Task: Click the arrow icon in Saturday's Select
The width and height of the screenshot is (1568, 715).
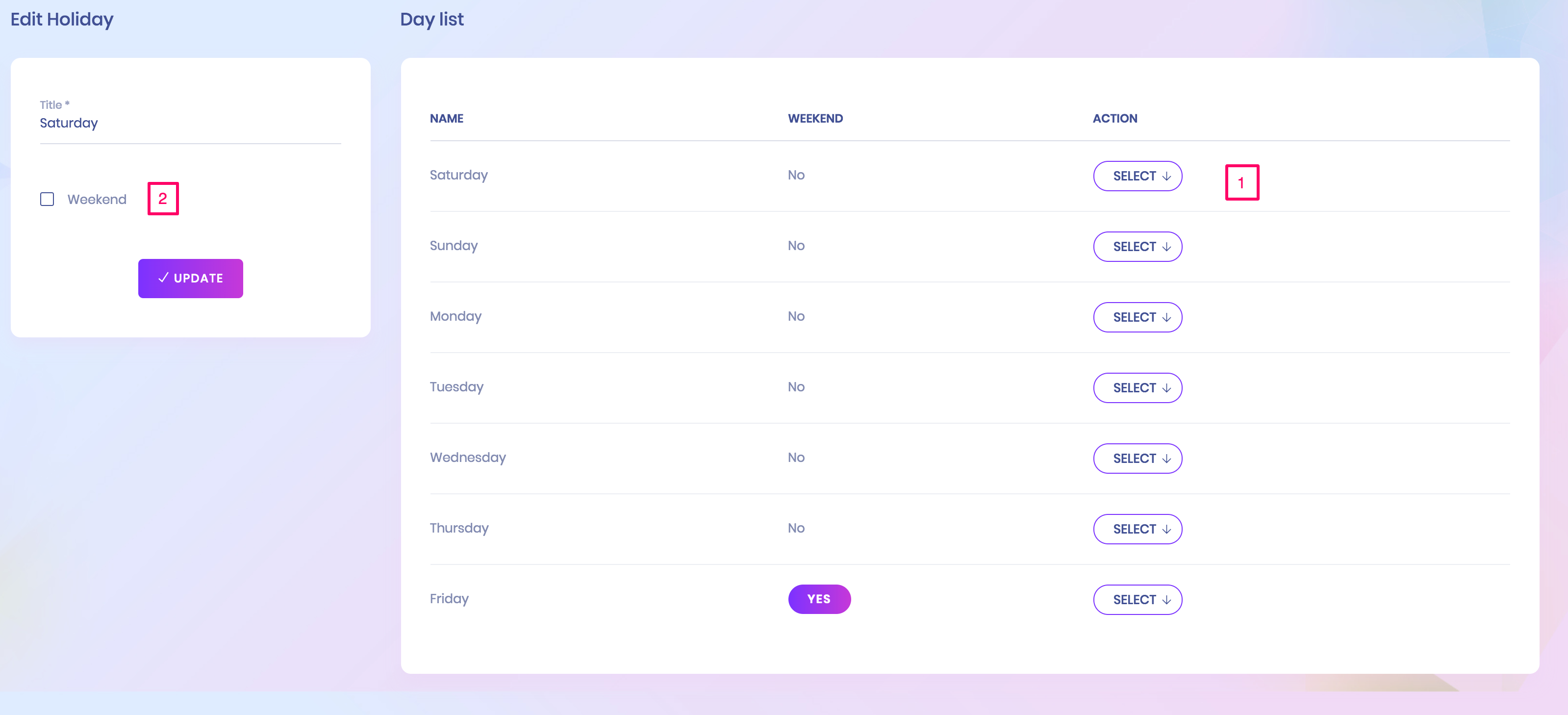Action: coord(1166,177)
